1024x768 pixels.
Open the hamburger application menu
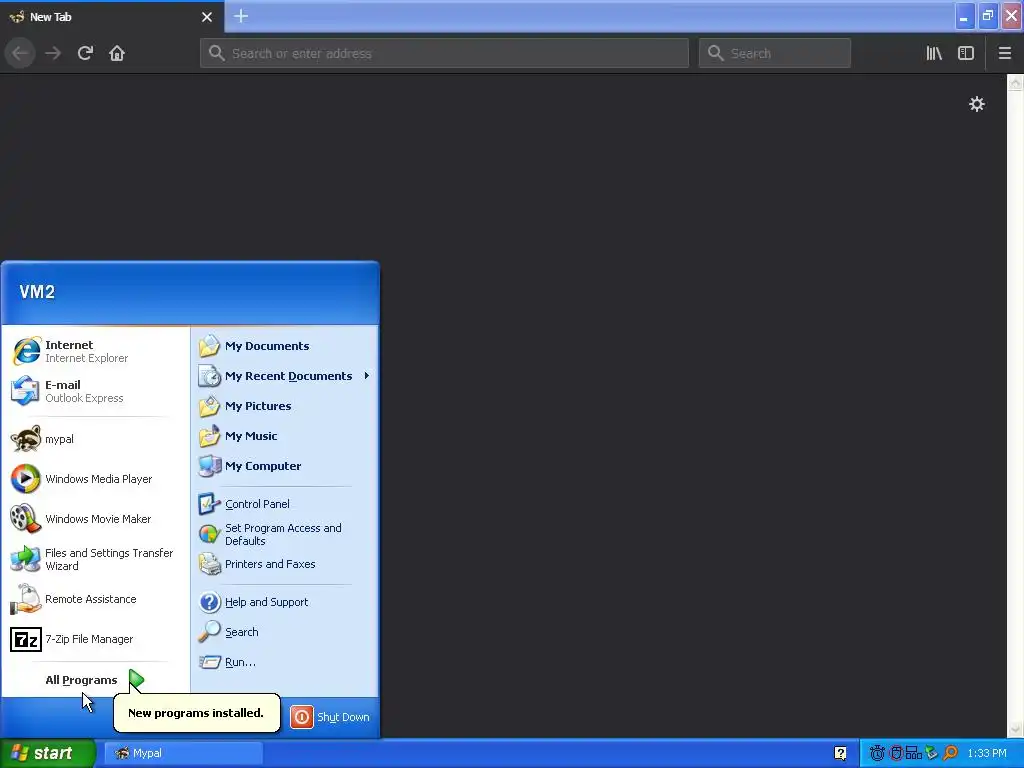pos(1005,53)
